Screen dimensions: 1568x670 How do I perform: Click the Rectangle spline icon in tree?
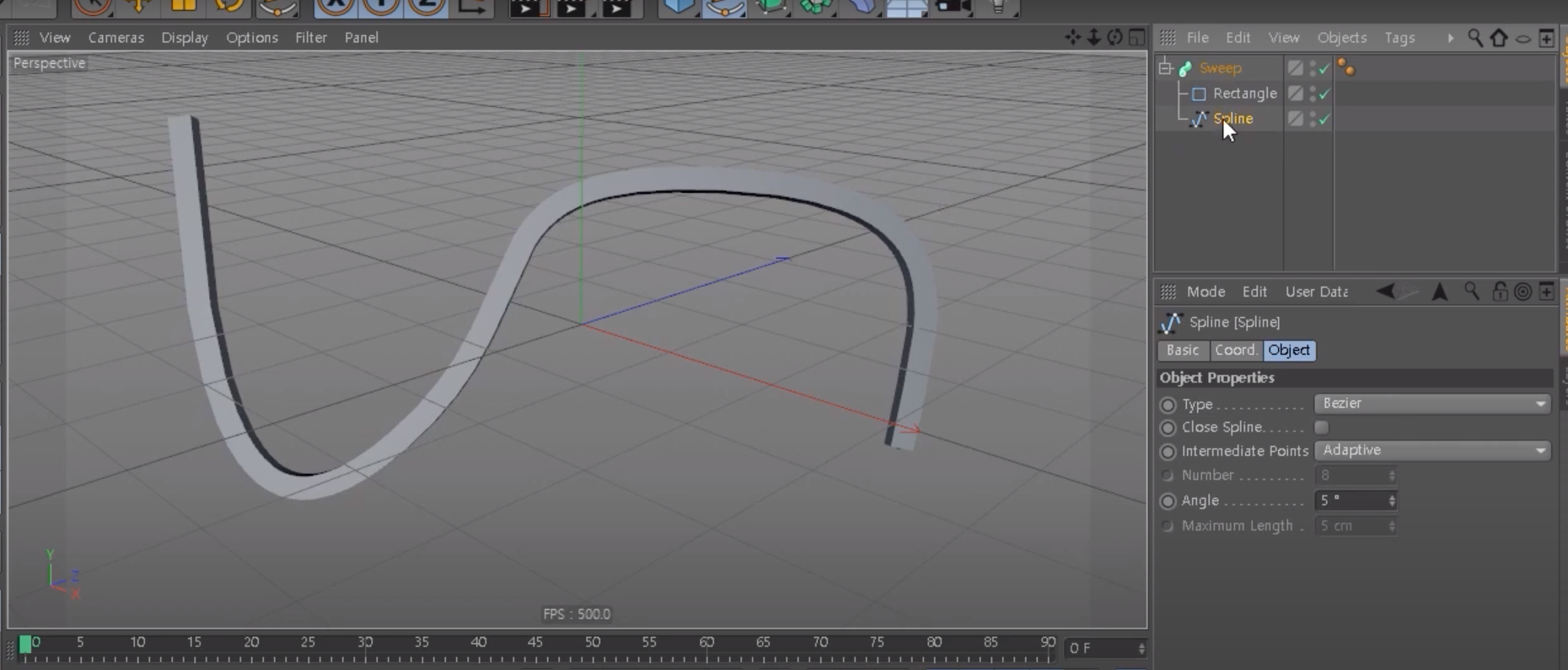(x=1199, y=94)
